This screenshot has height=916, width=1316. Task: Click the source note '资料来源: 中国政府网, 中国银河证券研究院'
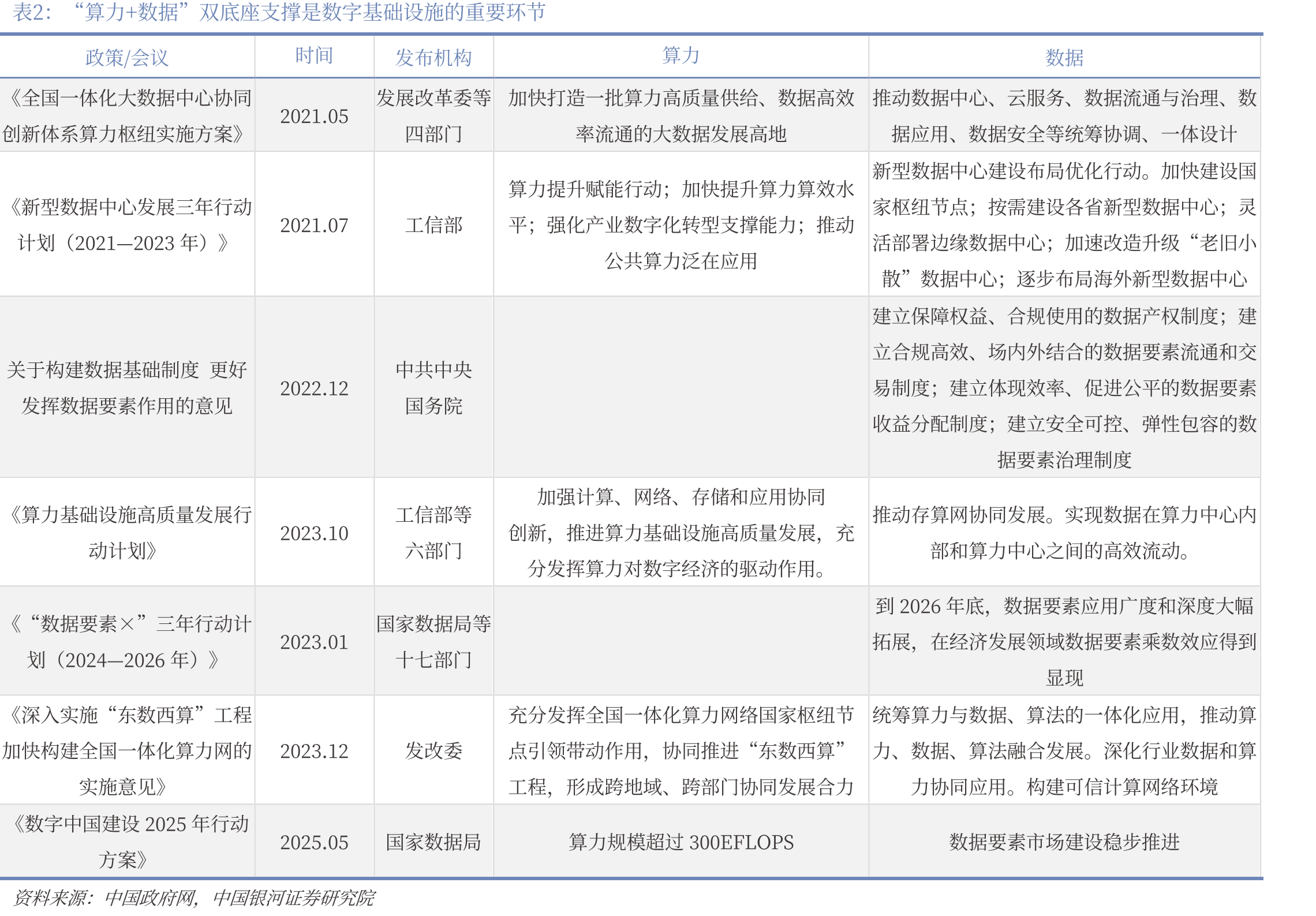193,898
